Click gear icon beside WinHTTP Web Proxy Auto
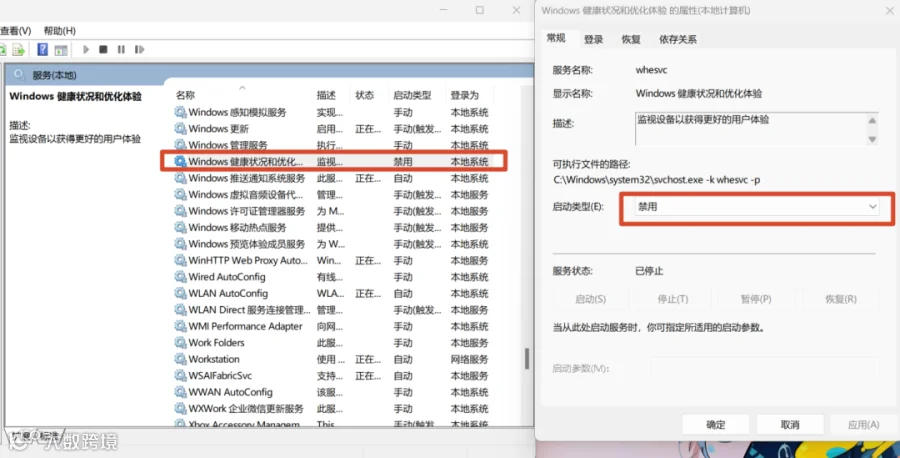This screenshot has height=458, width=900. tap(180, 261)
